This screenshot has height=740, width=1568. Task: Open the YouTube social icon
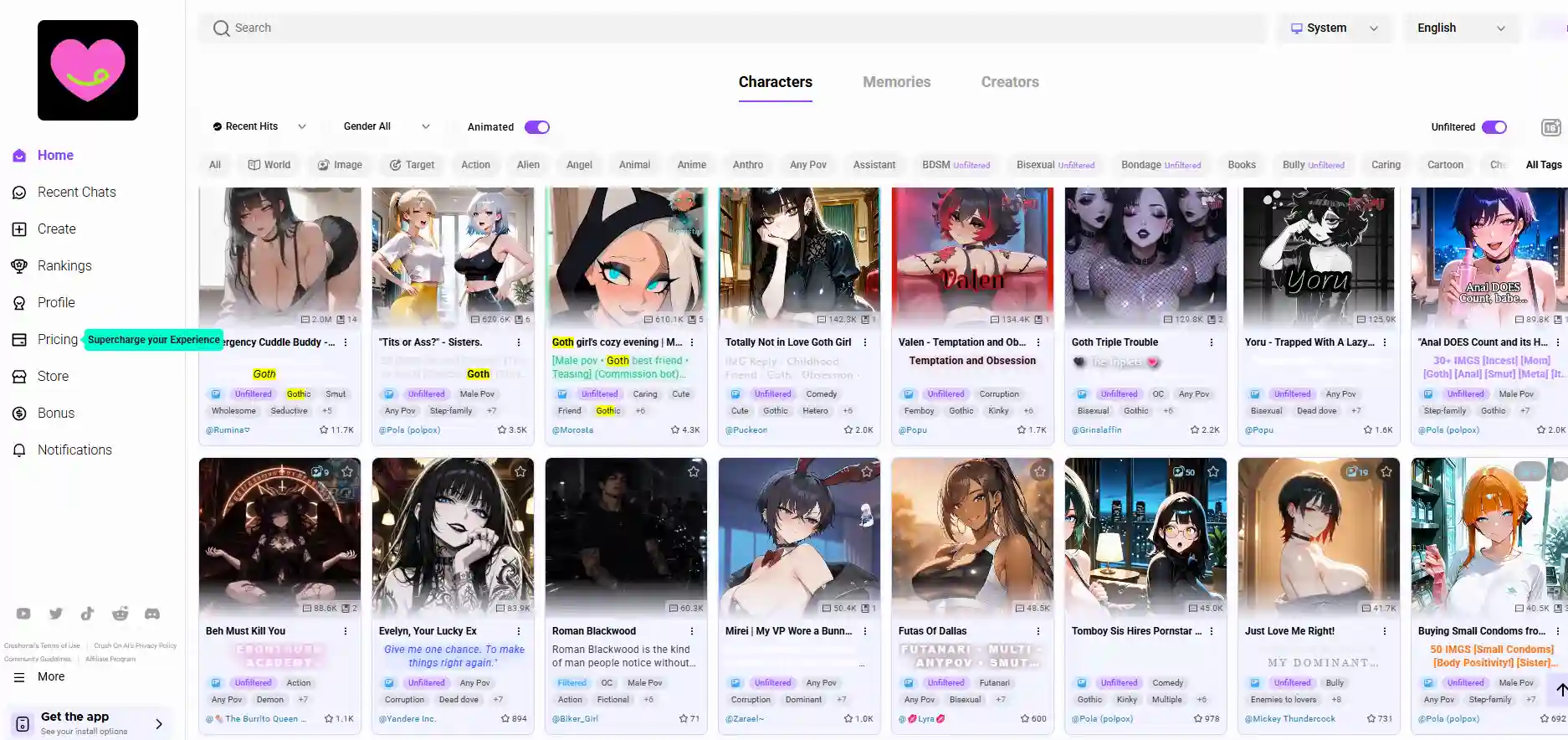point(23,614)
